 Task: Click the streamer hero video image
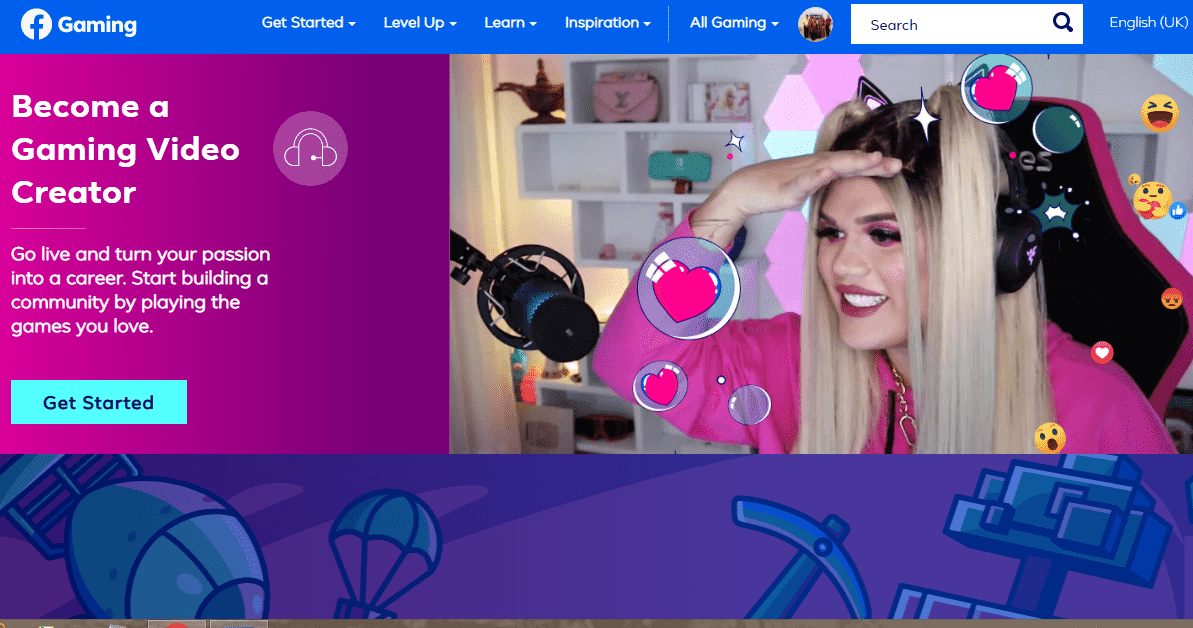click(821, 254)
